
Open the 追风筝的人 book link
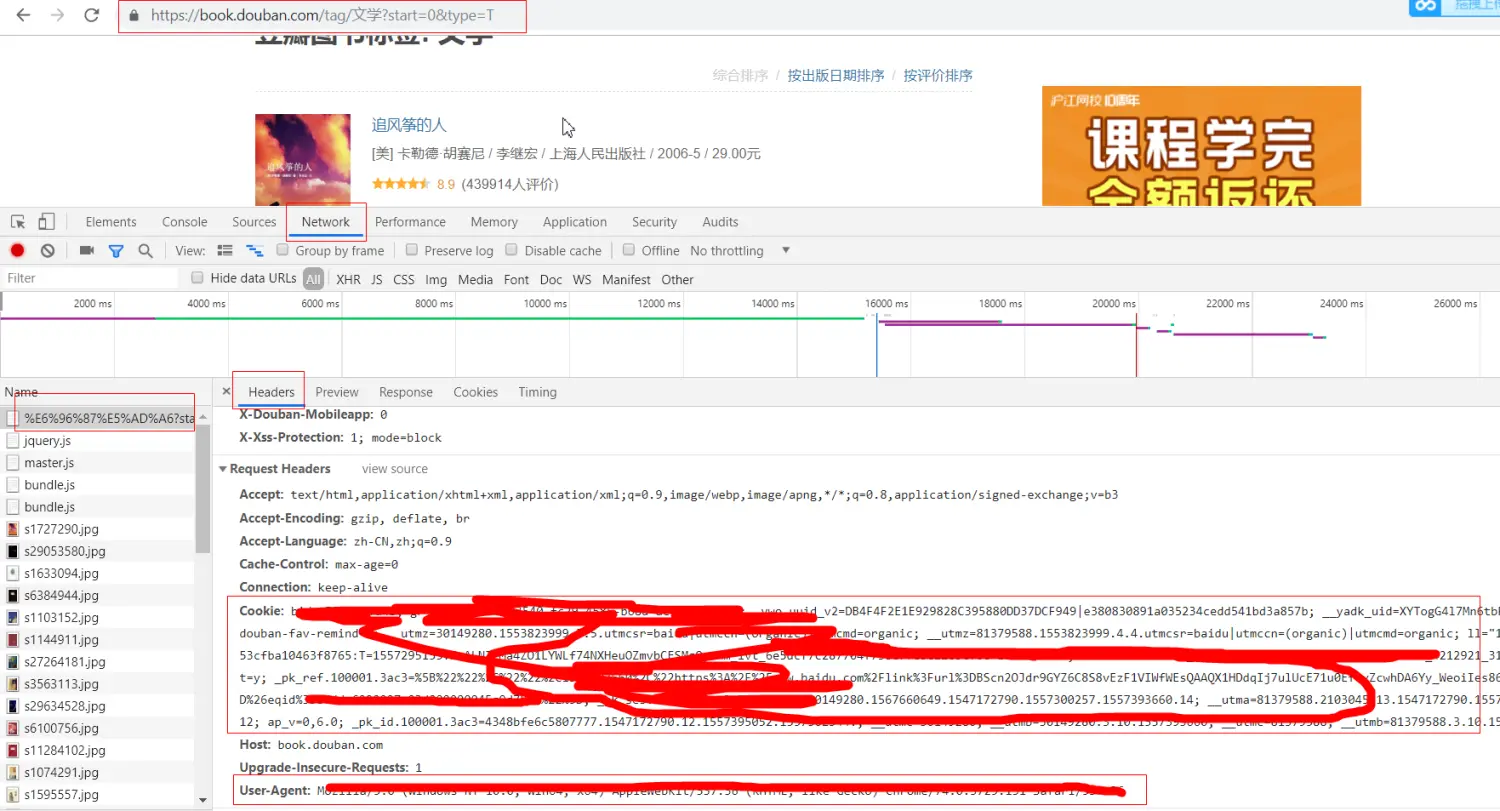pos(408,125)
